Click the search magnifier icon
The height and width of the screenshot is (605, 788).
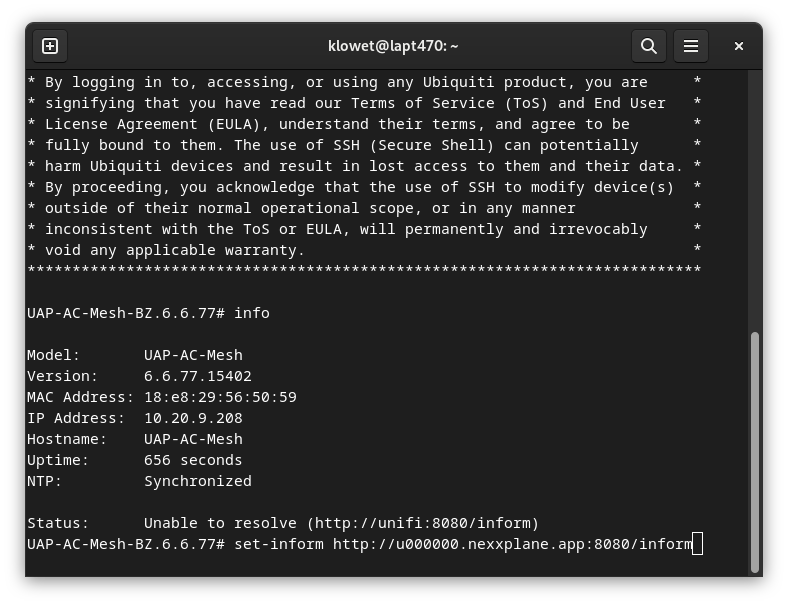[x=648, y=46]
